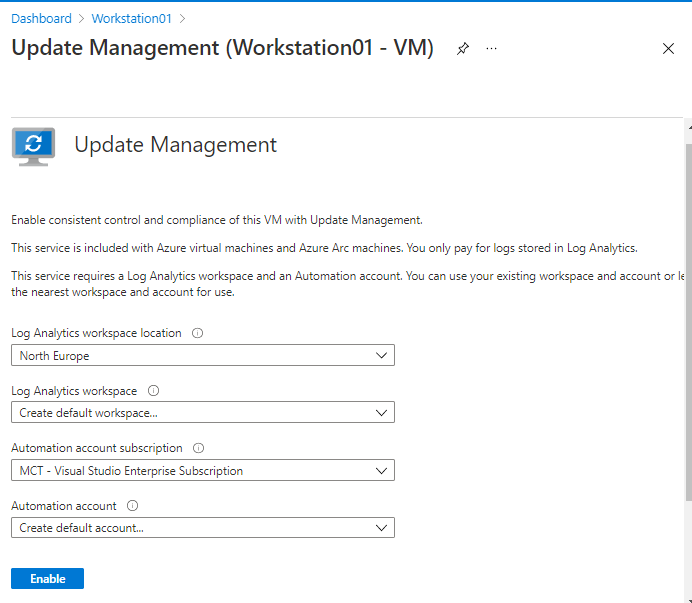
Task: Click the Workstation01 - VM blade title
Action: click(222, 48)
